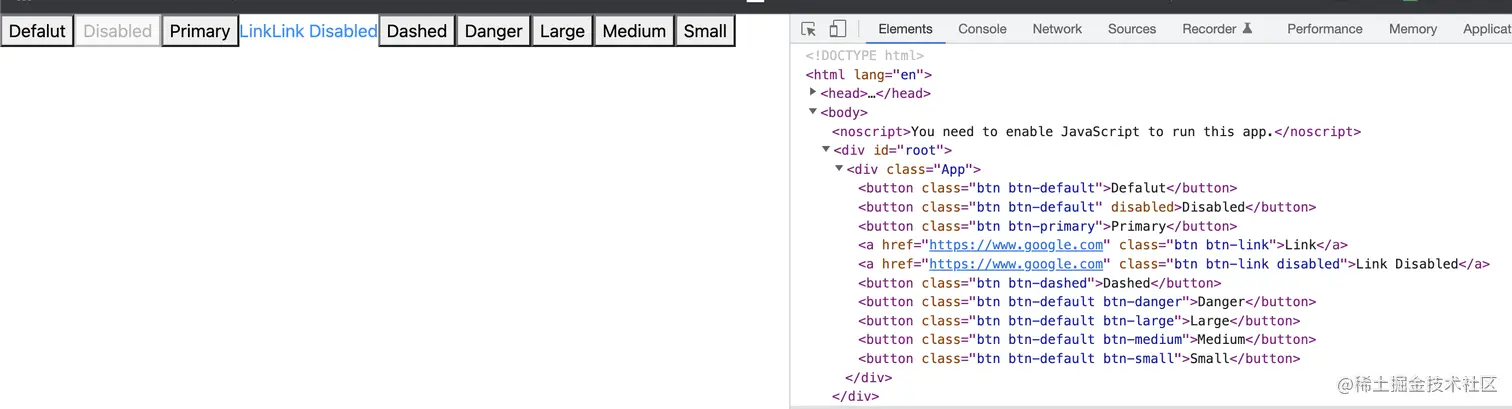Click the Dashed button
Viewport: 1512px width, 409px height.
(417, 31)
